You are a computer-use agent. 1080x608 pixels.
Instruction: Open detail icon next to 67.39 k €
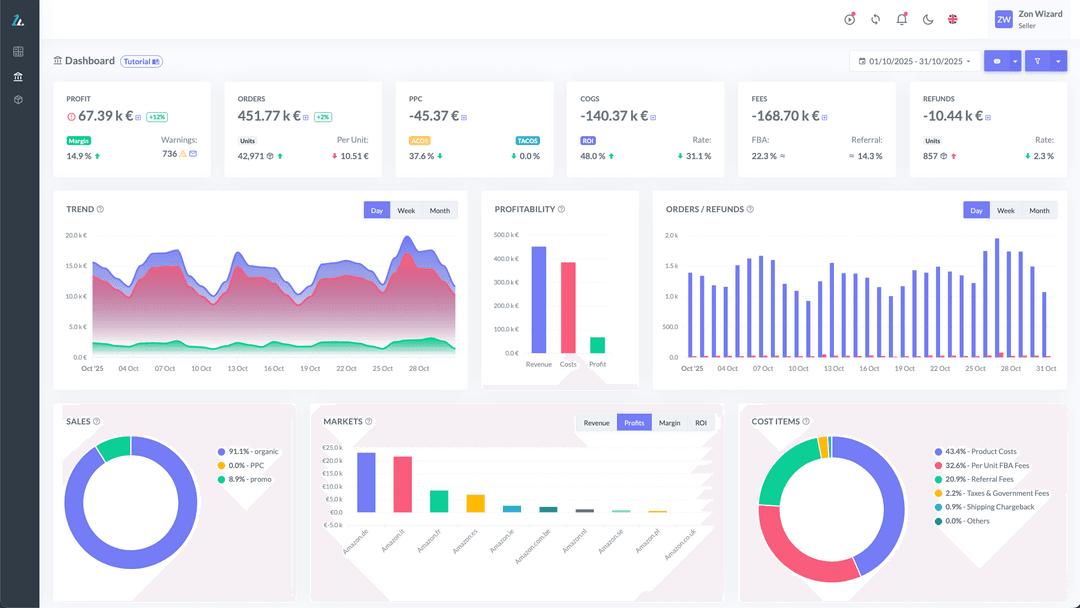[x=138, y=118]
